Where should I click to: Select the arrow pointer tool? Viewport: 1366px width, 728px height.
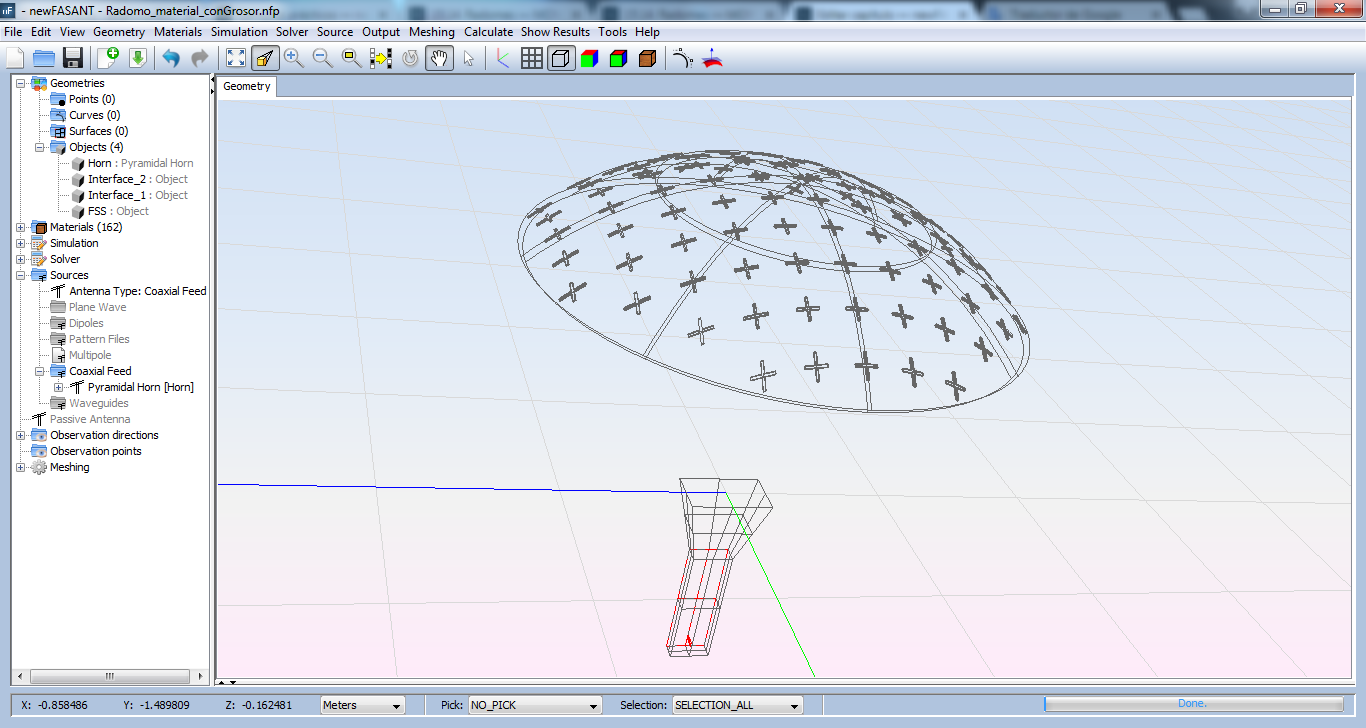(468, 58)
